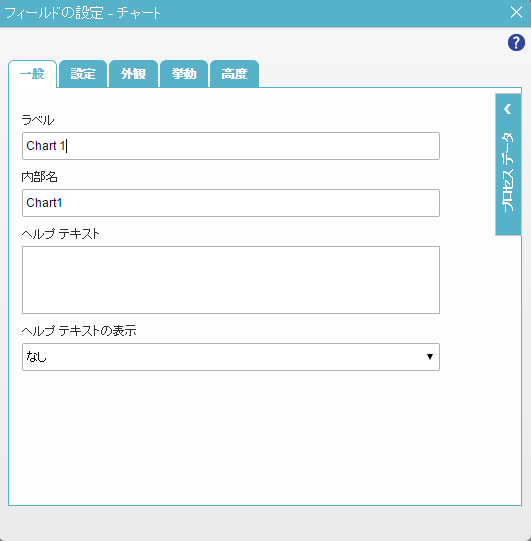Click the black dropdown arrow beside なし
531x541 pixels.
[430, 357]
